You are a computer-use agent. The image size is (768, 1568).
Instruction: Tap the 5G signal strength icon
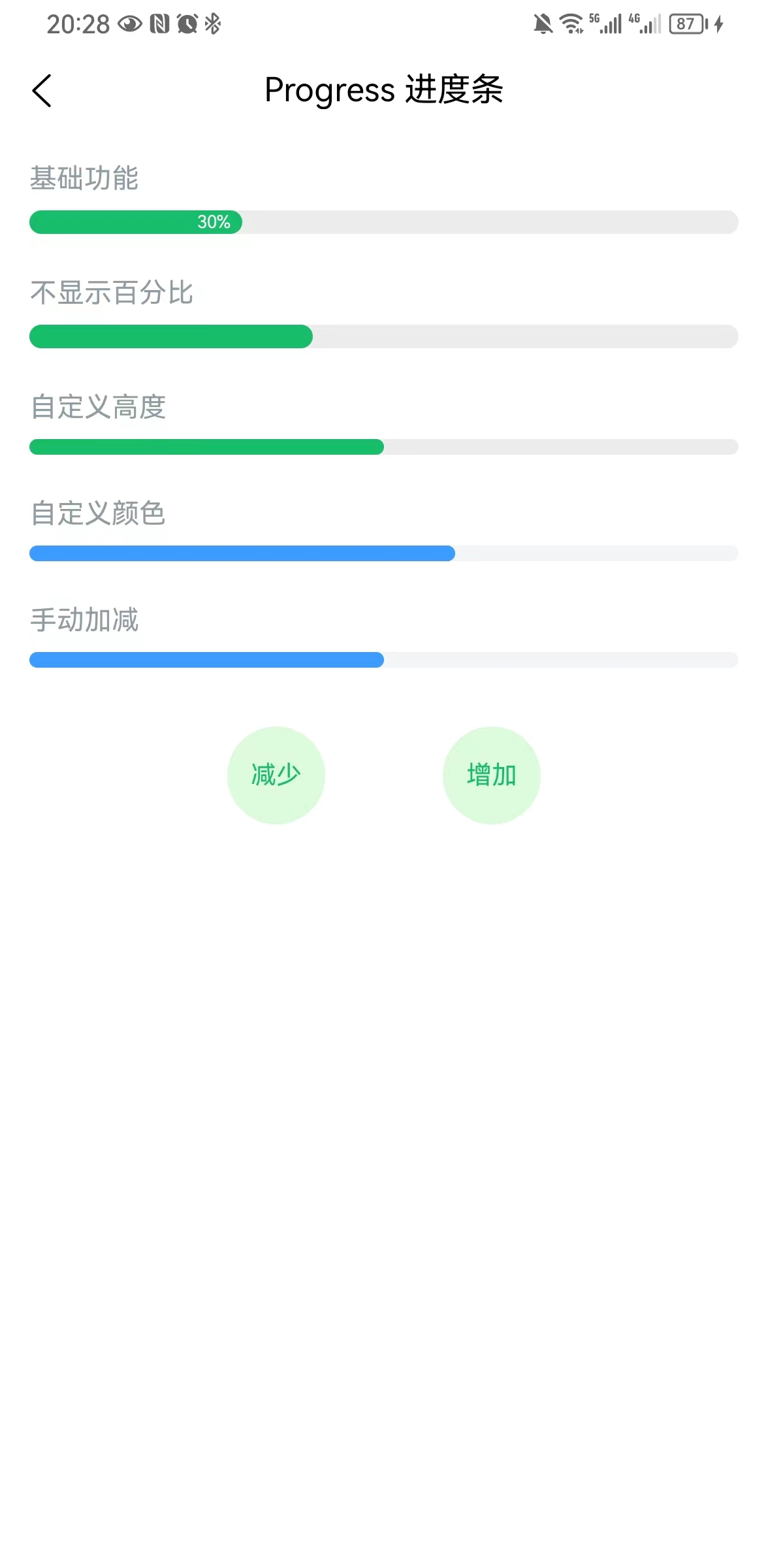point(606,25)
